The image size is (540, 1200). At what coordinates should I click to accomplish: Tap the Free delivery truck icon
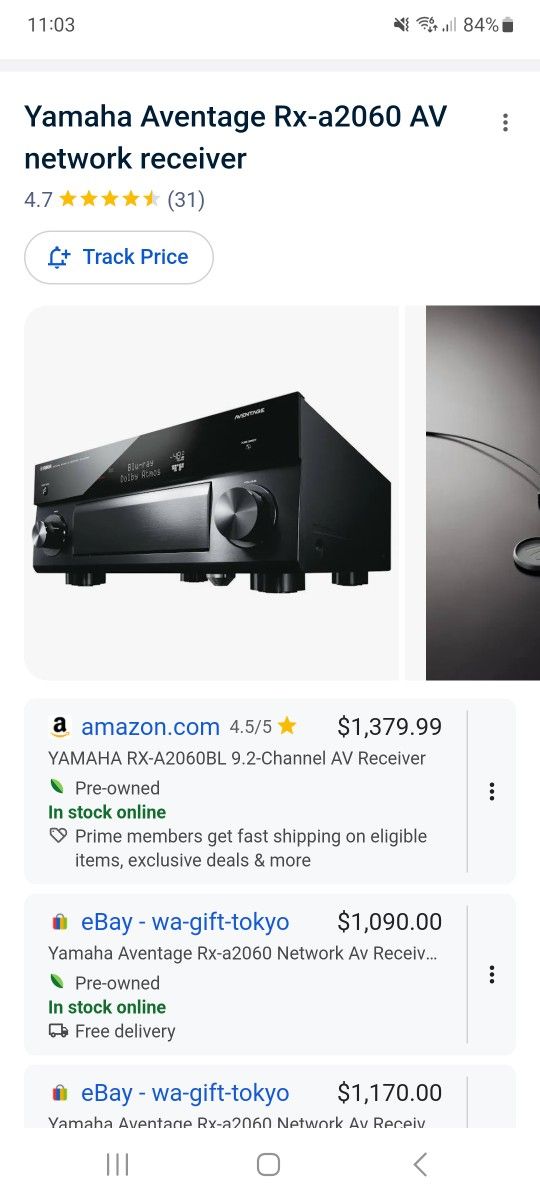point(58,1031)
